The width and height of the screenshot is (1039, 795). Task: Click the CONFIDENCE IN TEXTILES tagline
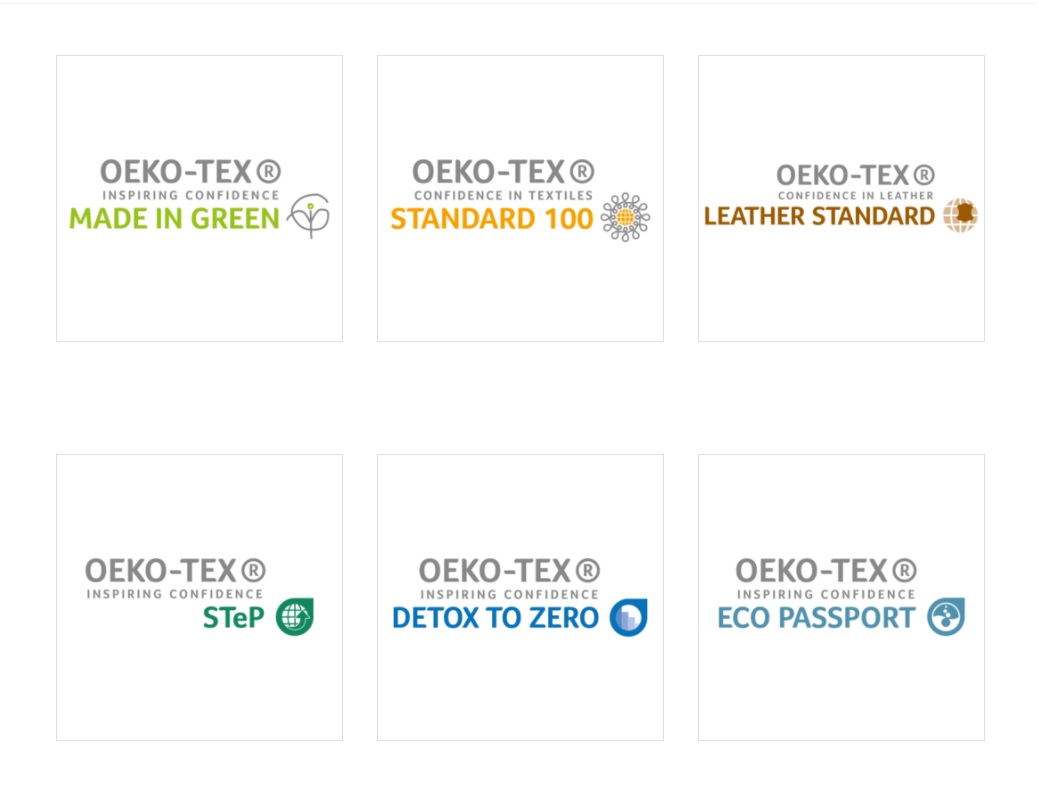point(504,195)
